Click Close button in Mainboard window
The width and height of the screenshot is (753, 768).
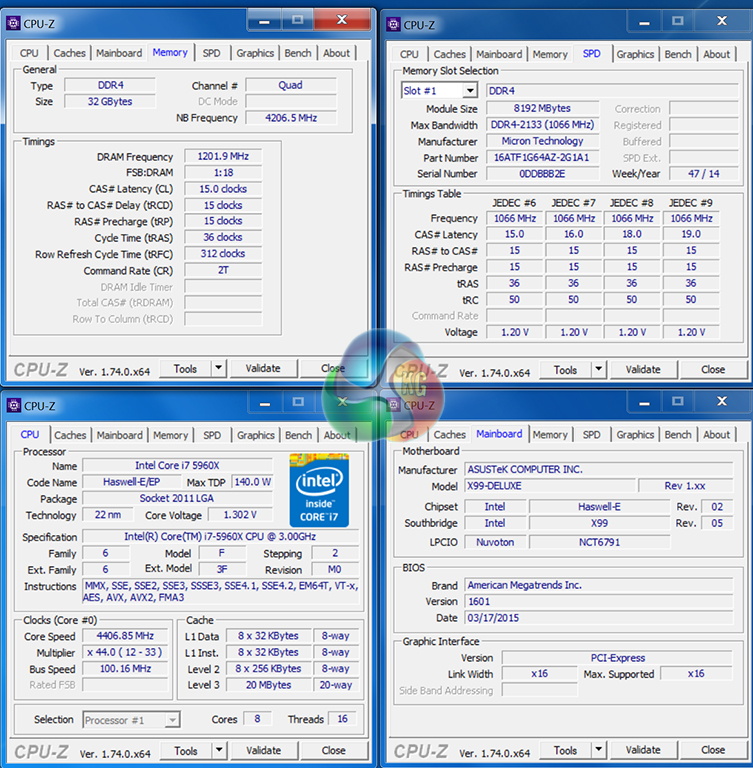pos(713,749)
